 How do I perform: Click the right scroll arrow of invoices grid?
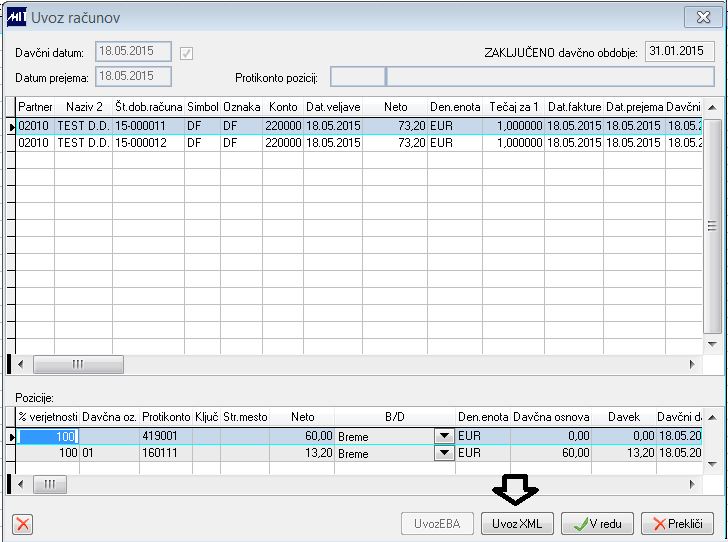coord(692,365)
